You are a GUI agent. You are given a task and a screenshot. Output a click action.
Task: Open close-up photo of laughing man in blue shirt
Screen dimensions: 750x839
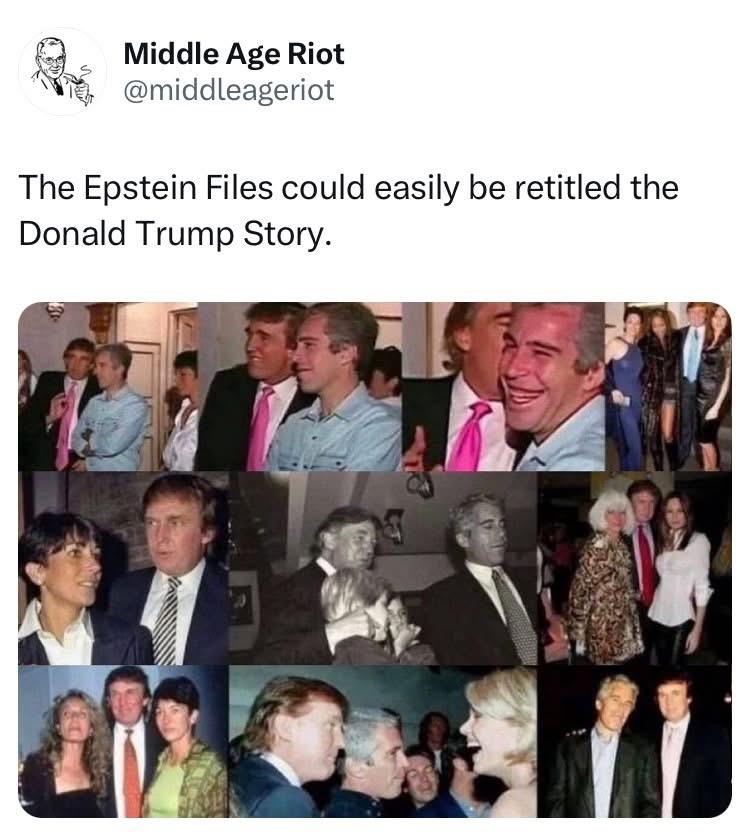[x=503, y=386]
